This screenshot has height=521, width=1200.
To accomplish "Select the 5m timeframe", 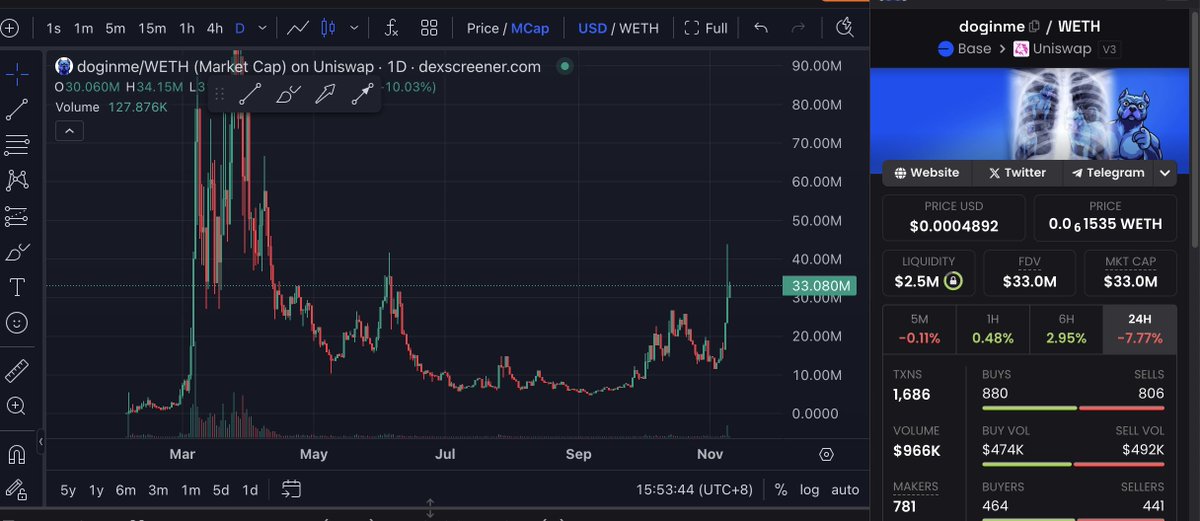I will click(x=116, y=28).
